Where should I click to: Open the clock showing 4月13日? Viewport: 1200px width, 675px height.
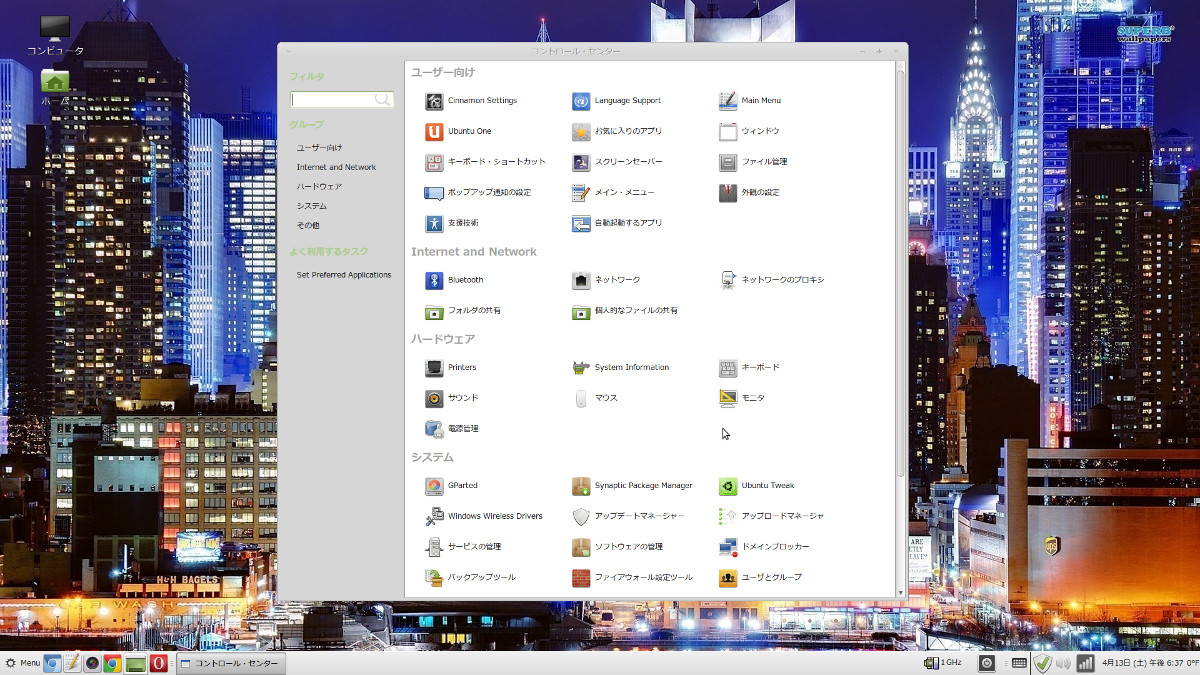tap(1149, 663)
